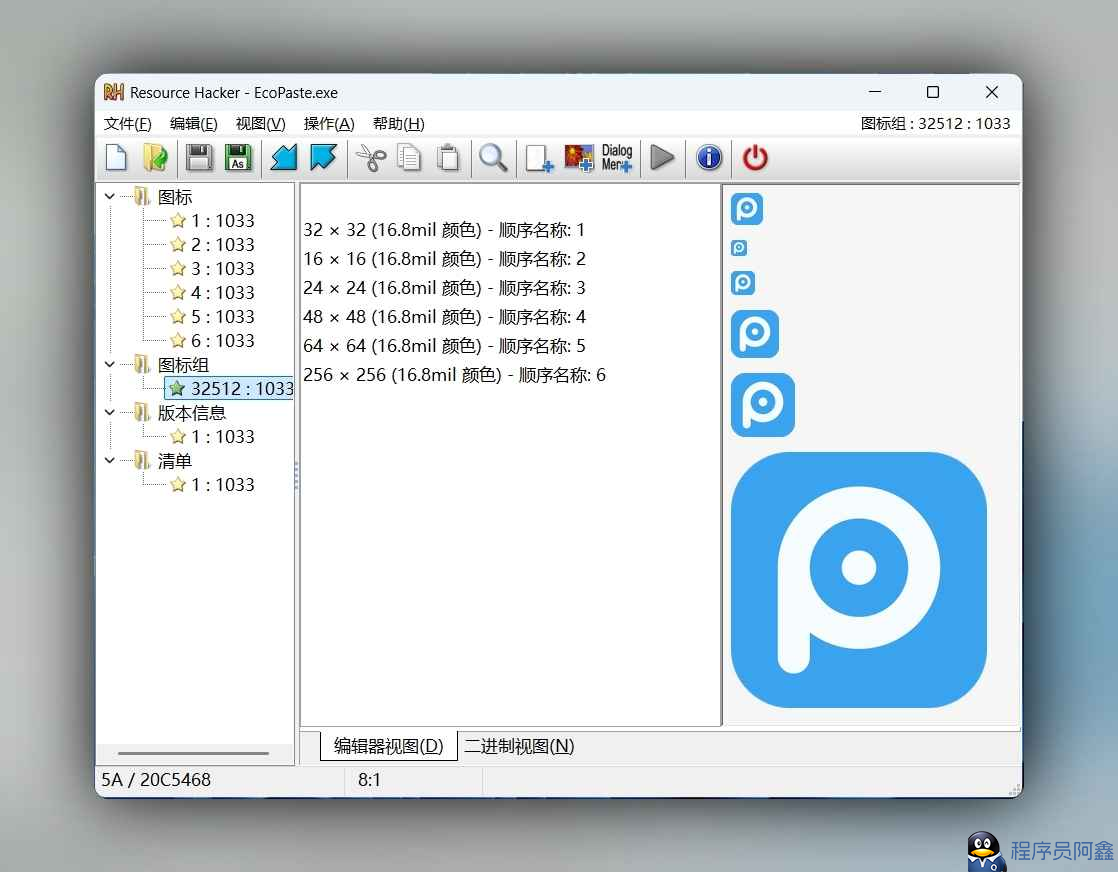Open the 视图(V) menu
Image resolution: width=1118 pixels, height=872 pixels.
point(260,123)
